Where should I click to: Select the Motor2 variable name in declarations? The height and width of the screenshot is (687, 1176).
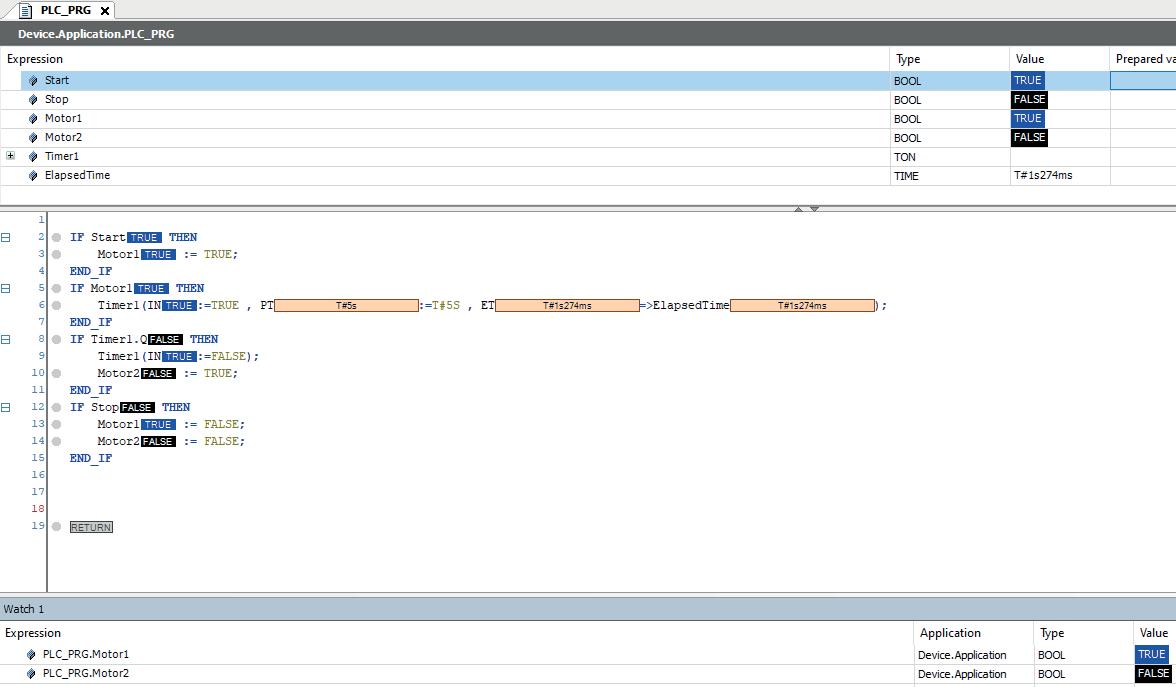63,137
